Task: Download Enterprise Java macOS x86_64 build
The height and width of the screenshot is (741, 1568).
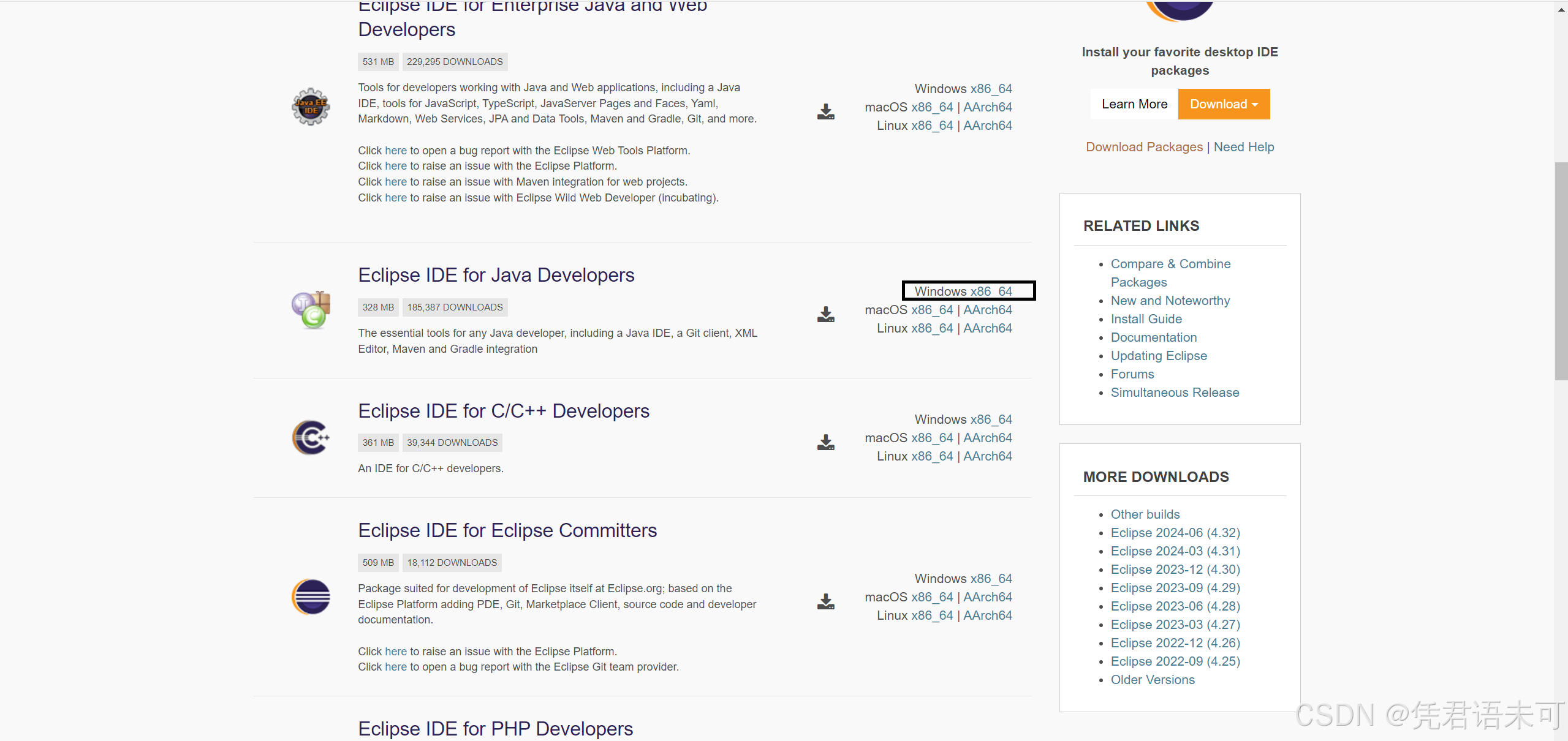Action: pyautogui.click(x=932, y=107)
